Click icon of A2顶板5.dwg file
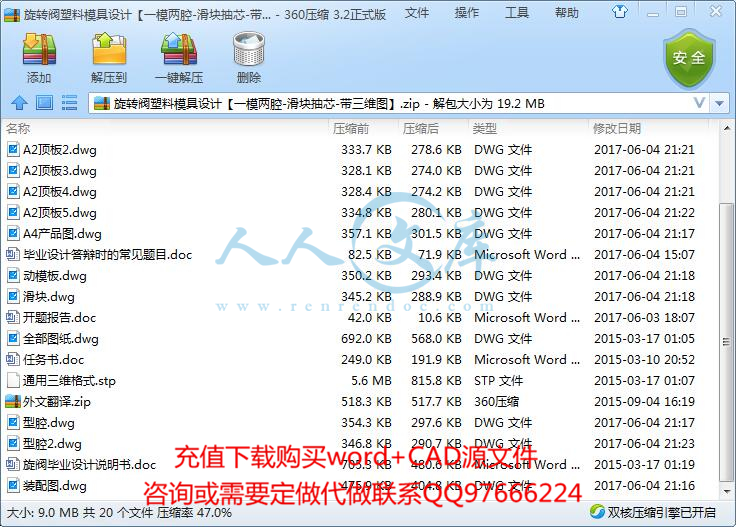The height and width of the screenshot is (527, 736). coord(13,213)
